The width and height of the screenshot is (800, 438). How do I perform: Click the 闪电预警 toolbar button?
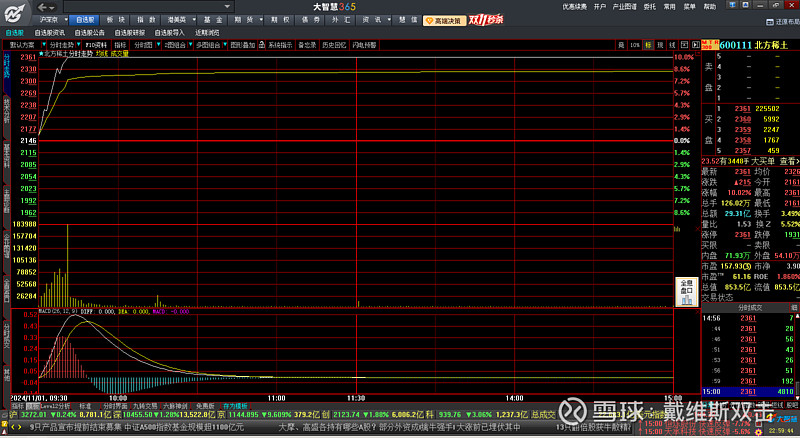(x=364, y=45)
